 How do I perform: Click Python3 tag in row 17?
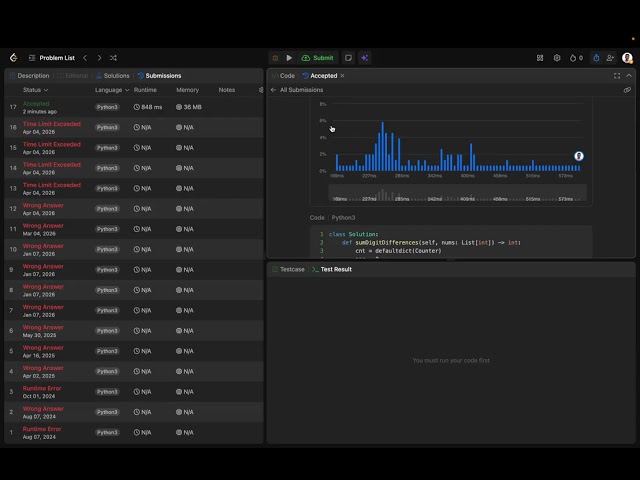tap(107, 107)
